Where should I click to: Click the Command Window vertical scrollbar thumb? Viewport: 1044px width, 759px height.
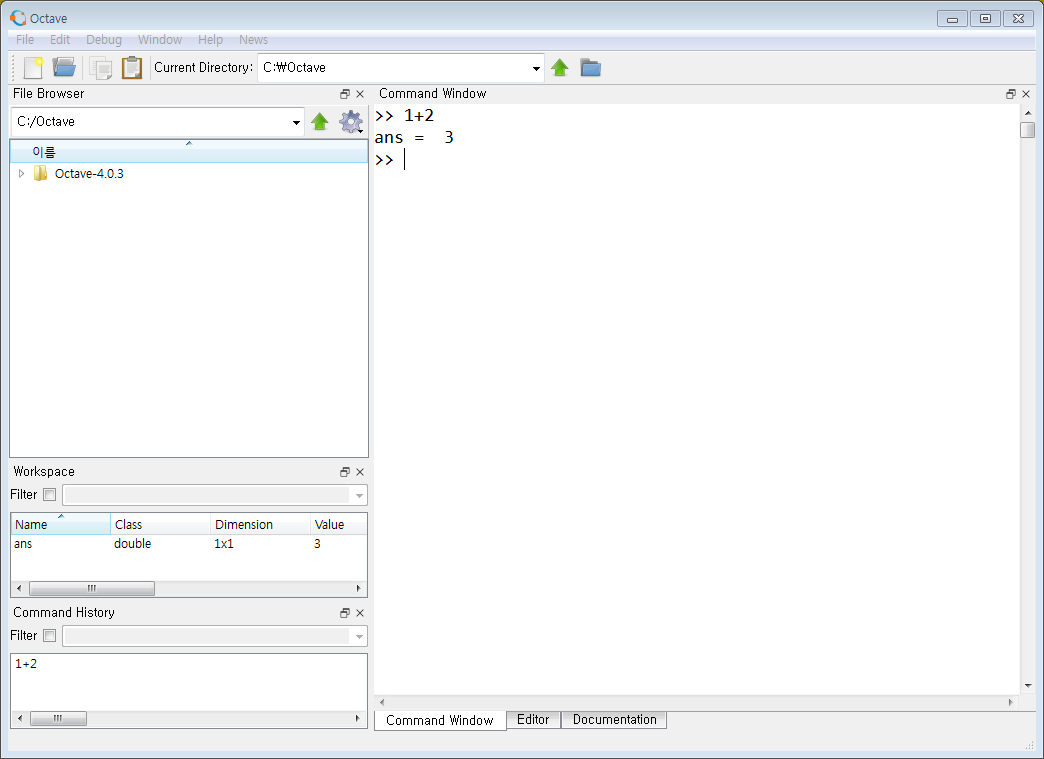(x=1027, y=129)
